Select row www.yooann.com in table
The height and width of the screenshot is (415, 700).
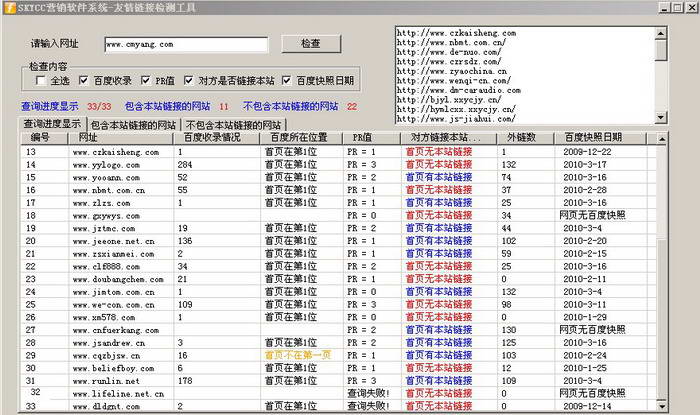coord(338,178)
